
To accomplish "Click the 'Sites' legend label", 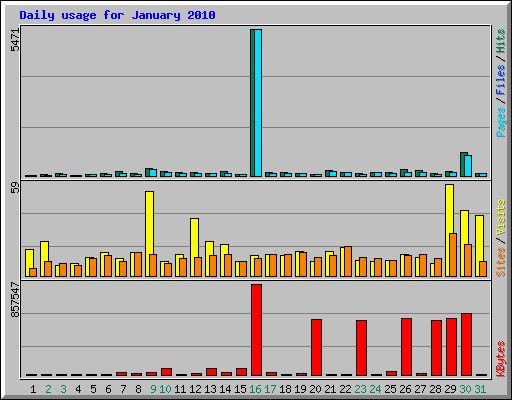I will (x=501, y=262).
